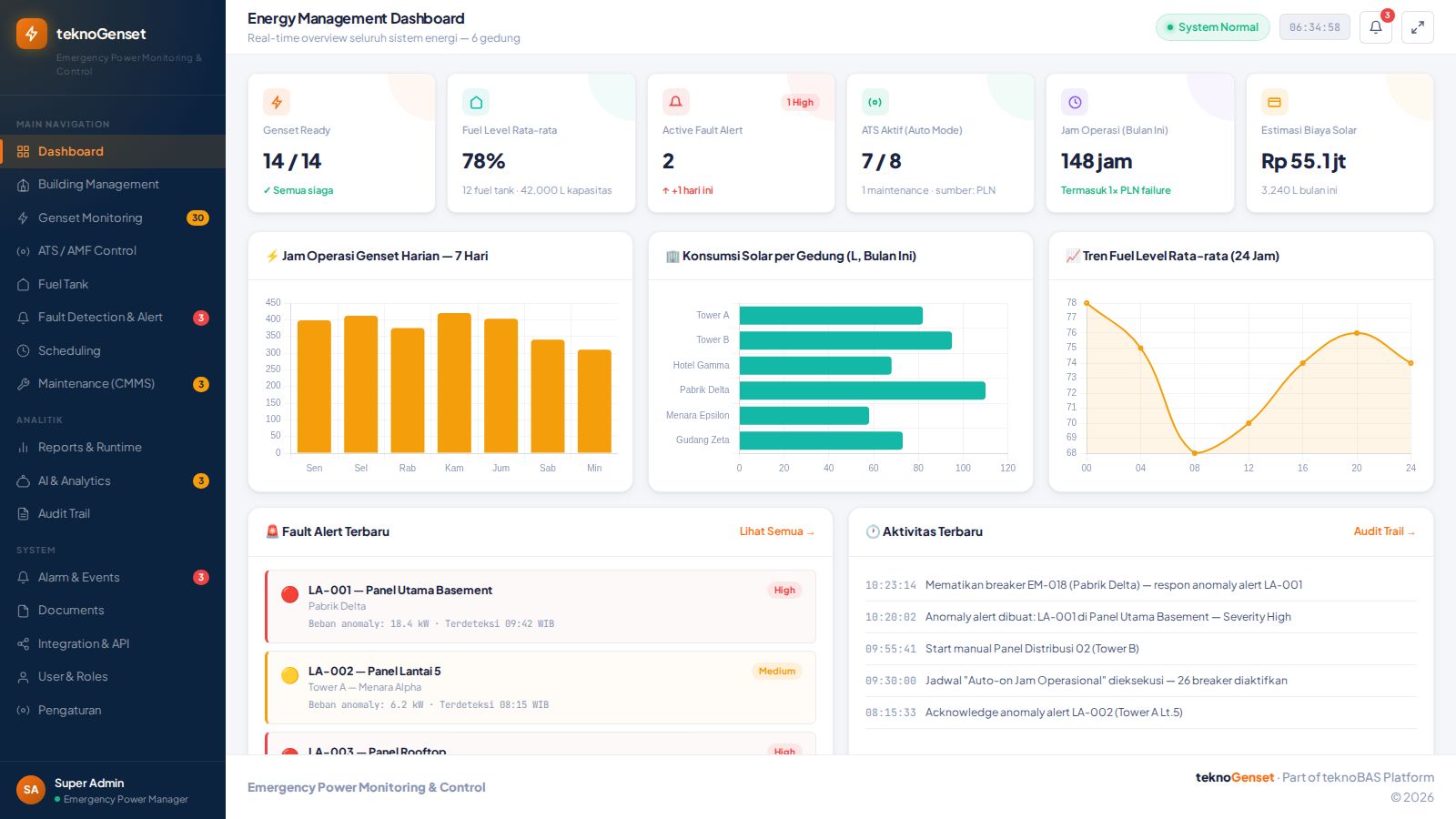
Task: Click Genset Monitoring badge 30
Action: point(197,218)
